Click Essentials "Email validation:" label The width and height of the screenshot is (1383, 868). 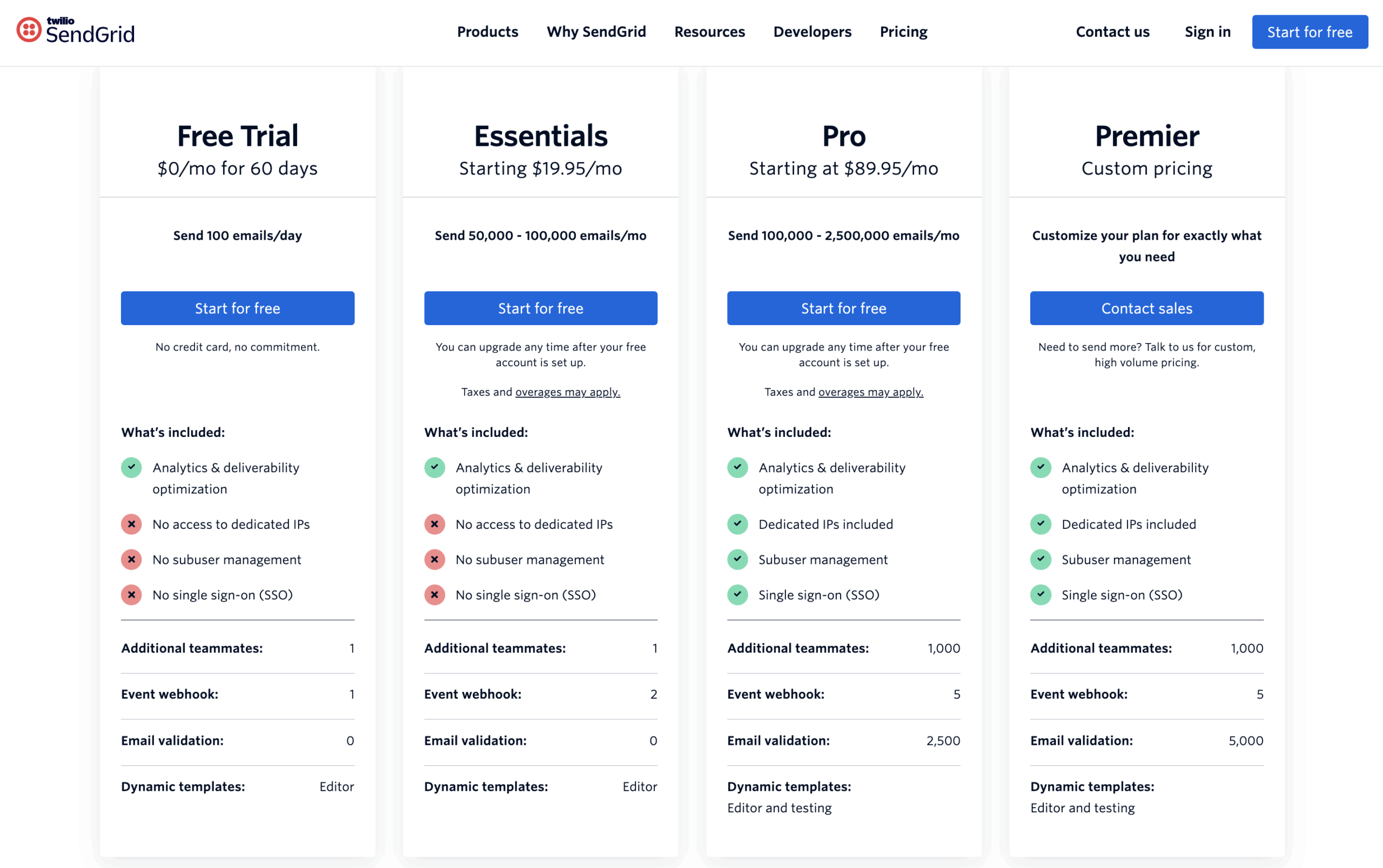point(475,741)
